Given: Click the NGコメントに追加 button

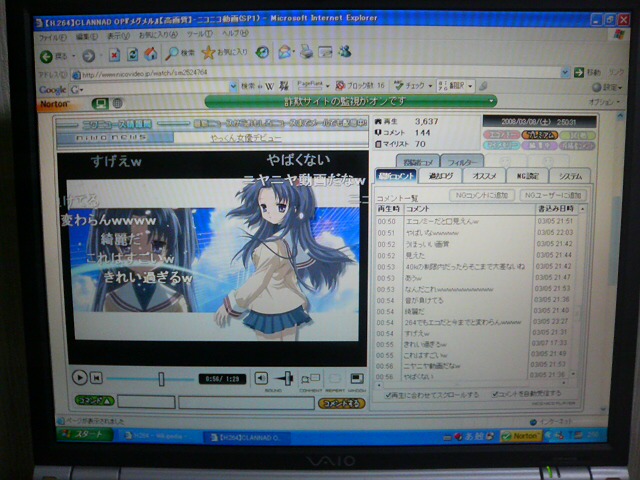Looking at the screenshot, I should (482, 196).
